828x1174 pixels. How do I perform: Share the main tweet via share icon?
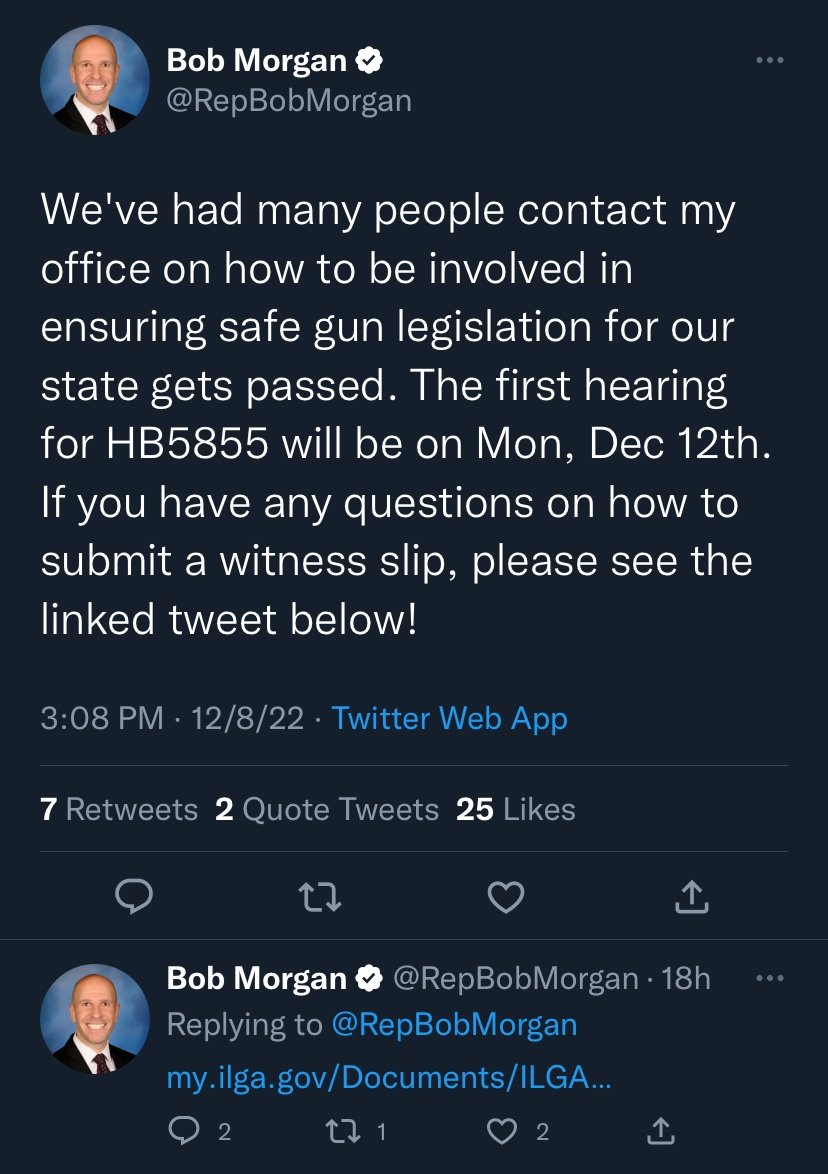point(691,896)
